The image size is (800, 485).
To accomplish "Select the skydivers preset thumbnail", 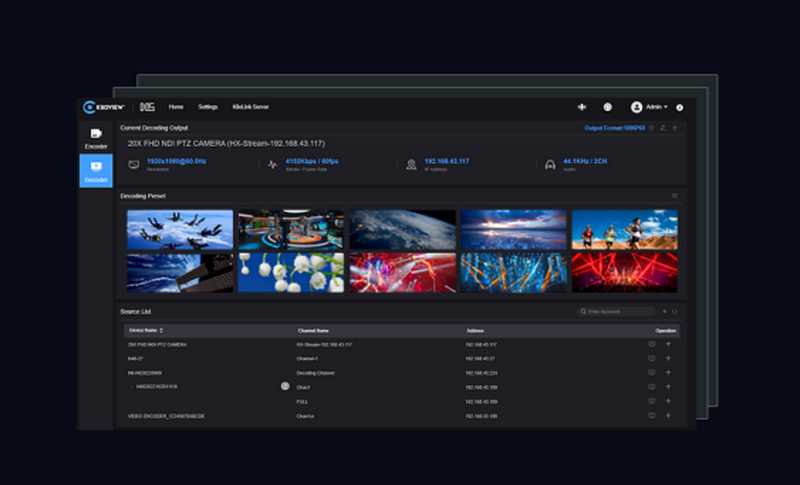I will 180,229.
